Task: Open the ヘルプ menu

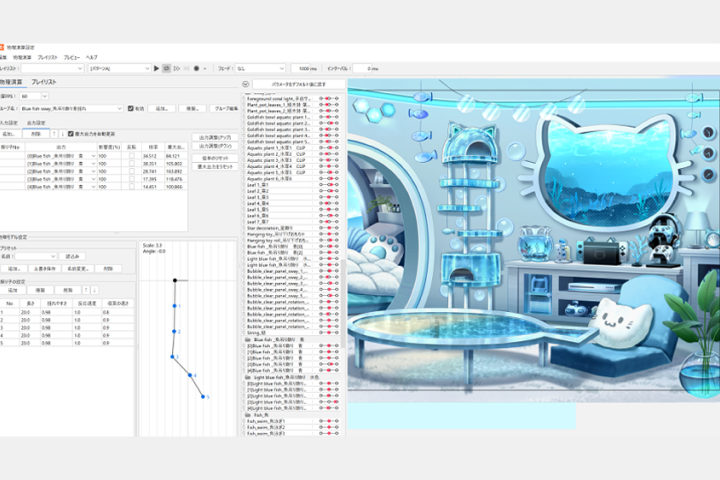Action: (91, 57)
